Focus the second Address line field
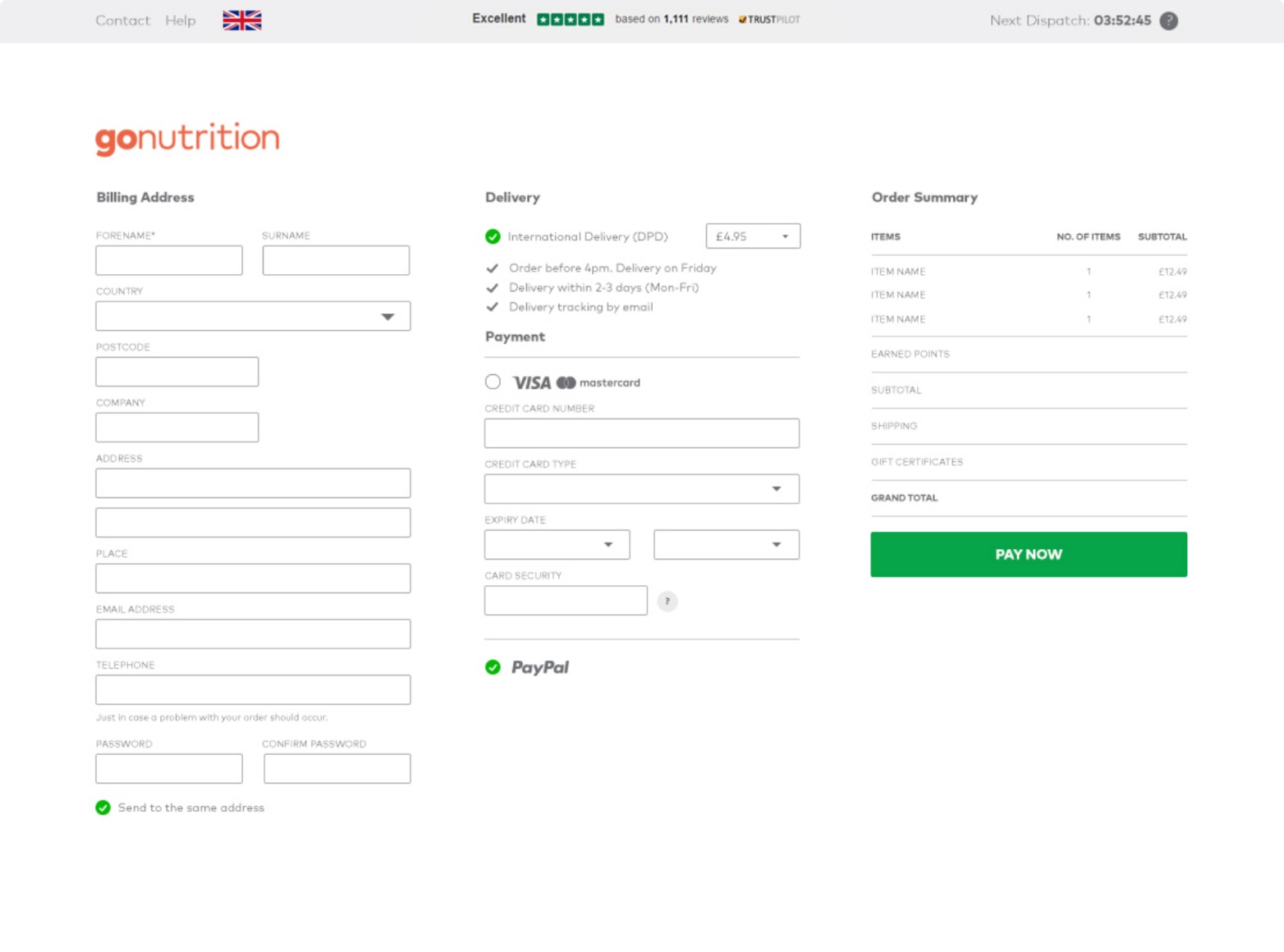 coord(253,523)
